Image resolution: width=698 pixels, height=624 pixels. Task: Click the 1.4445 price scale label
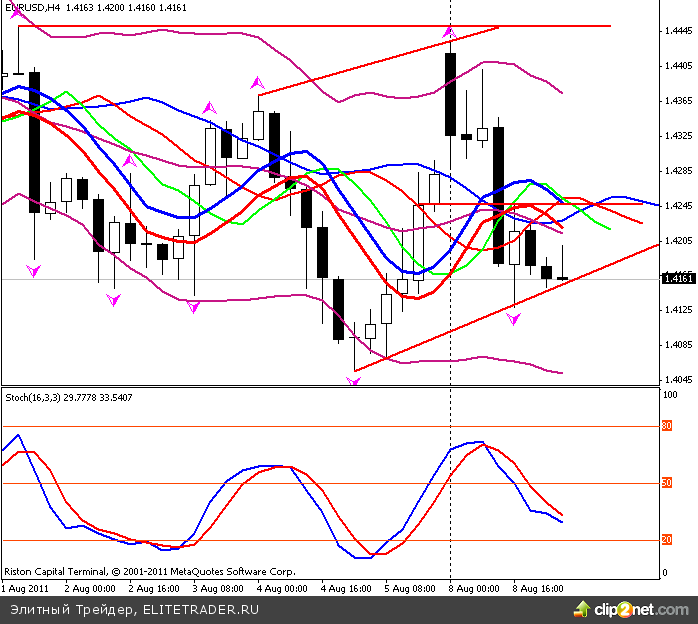tap(677, 31)
